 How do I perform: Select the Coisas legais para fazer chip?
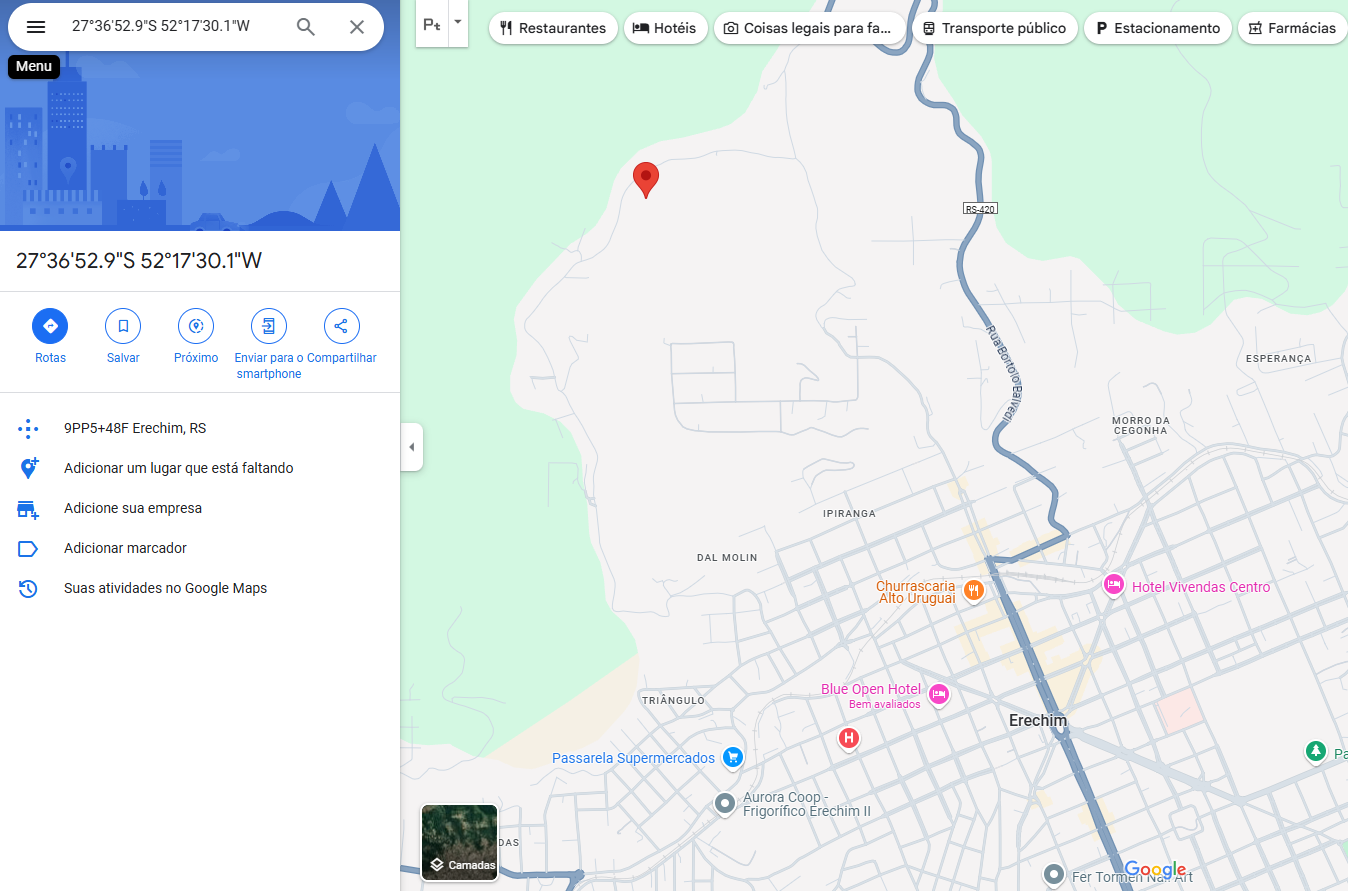(x=810, y=28)
